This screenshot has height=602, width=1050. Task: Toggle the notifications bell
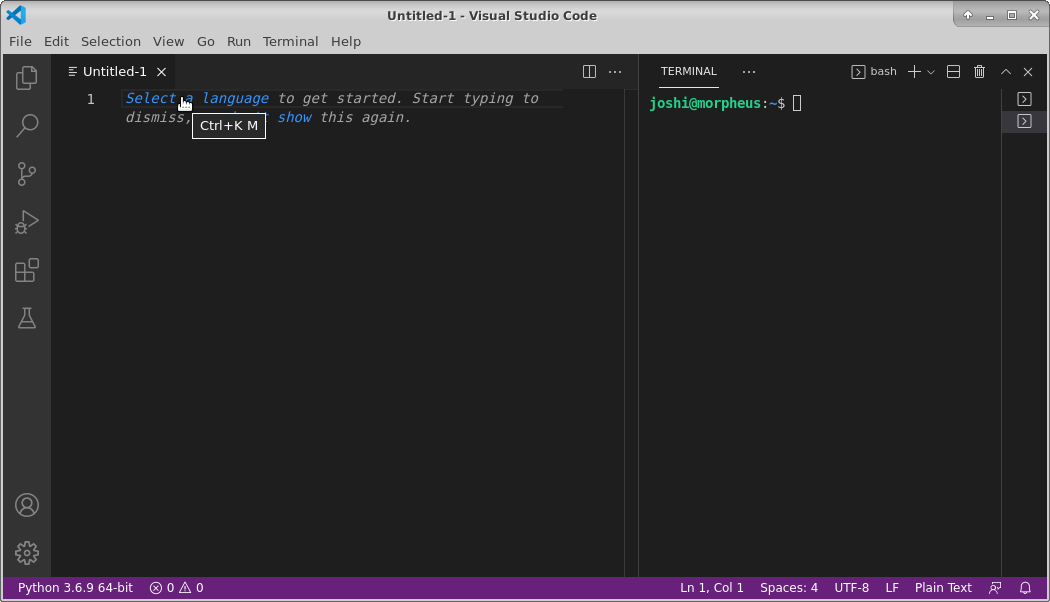point(1024,588)
